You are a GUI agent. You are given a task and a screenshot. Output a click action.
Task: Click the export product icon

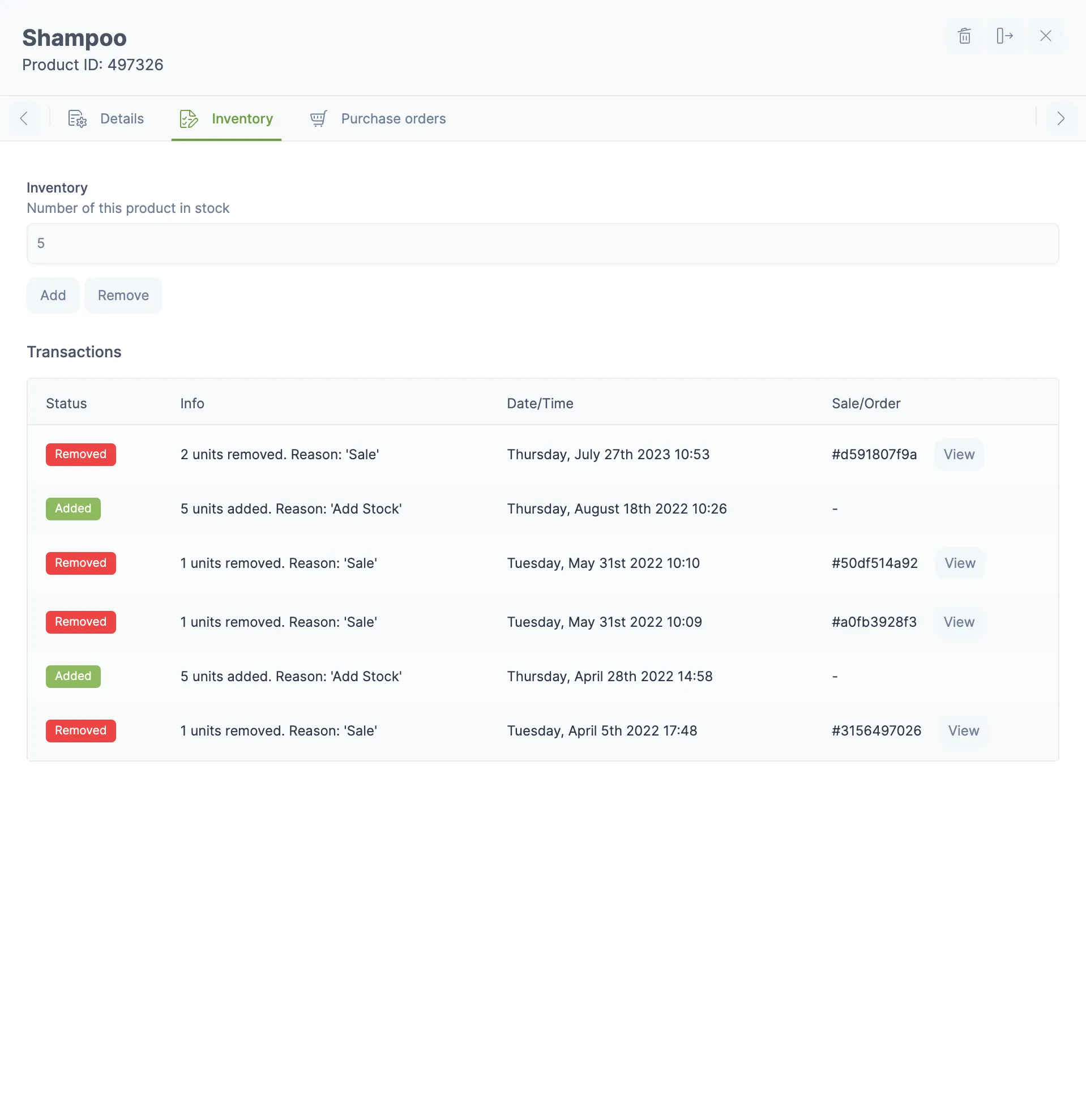(x=1004, y=36)
